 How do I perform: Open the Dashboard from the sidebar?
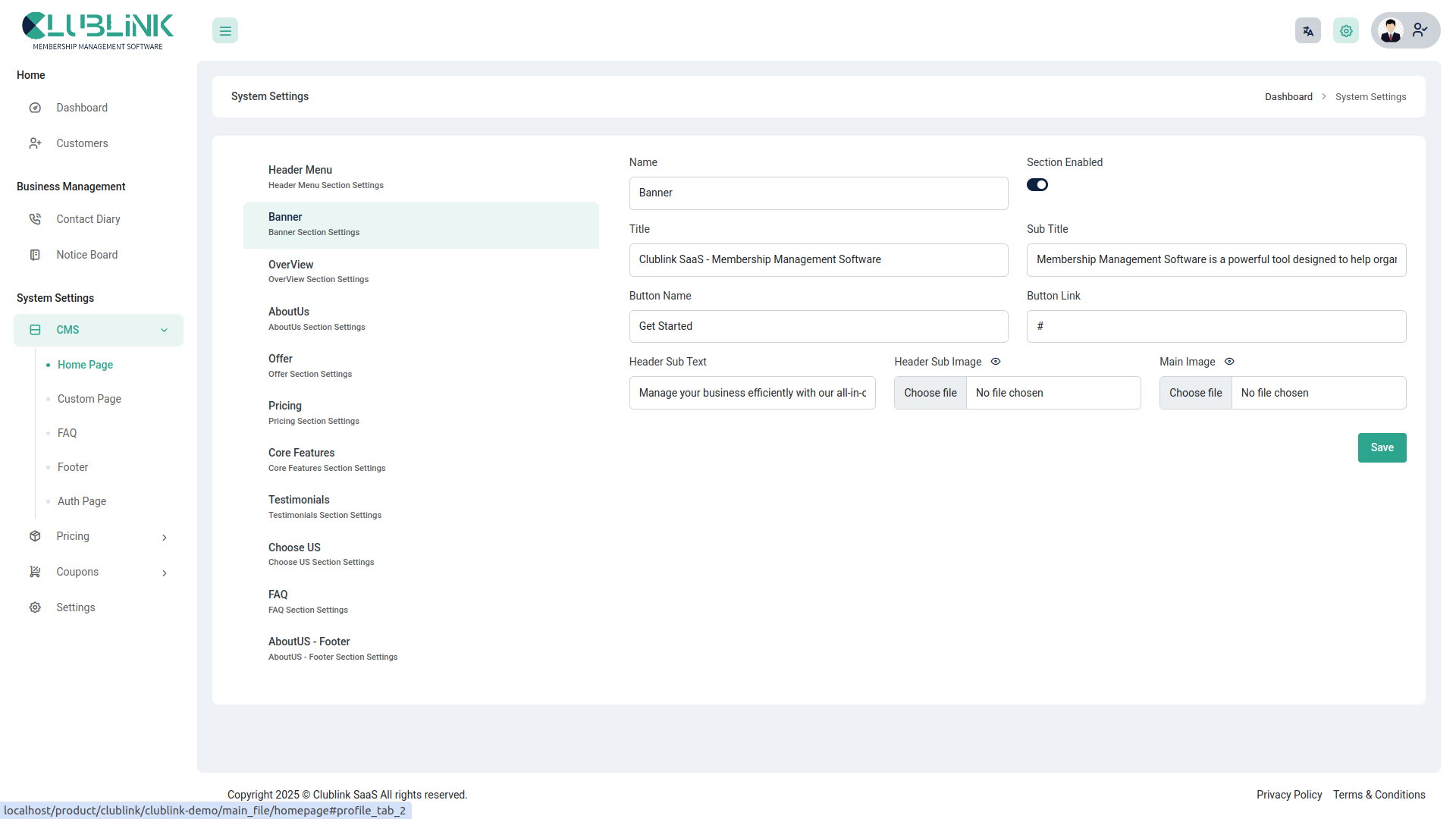point(36,108)
